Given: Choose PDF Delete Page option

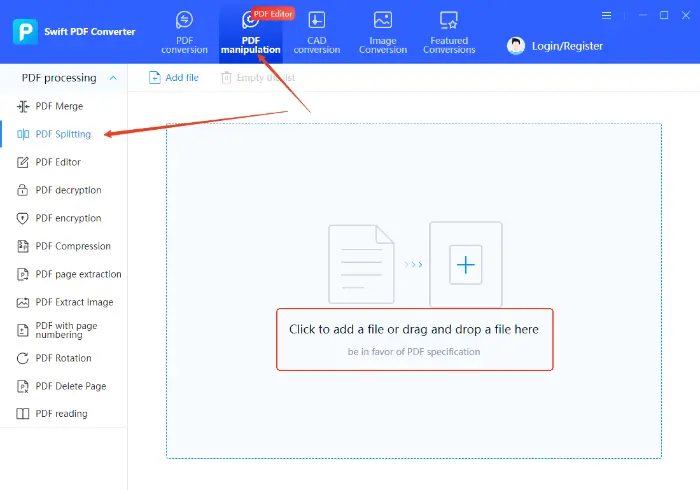Looking at the screenshot, I should [70, 386].
